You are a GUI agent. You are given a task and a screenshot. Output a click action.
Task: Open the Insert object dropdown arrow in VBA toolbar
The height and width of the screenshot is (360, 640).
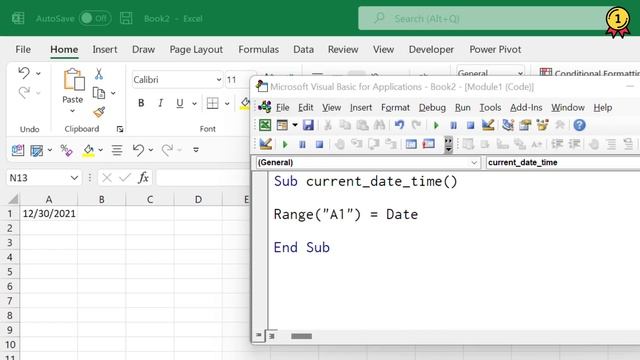(x=295, y=125)
